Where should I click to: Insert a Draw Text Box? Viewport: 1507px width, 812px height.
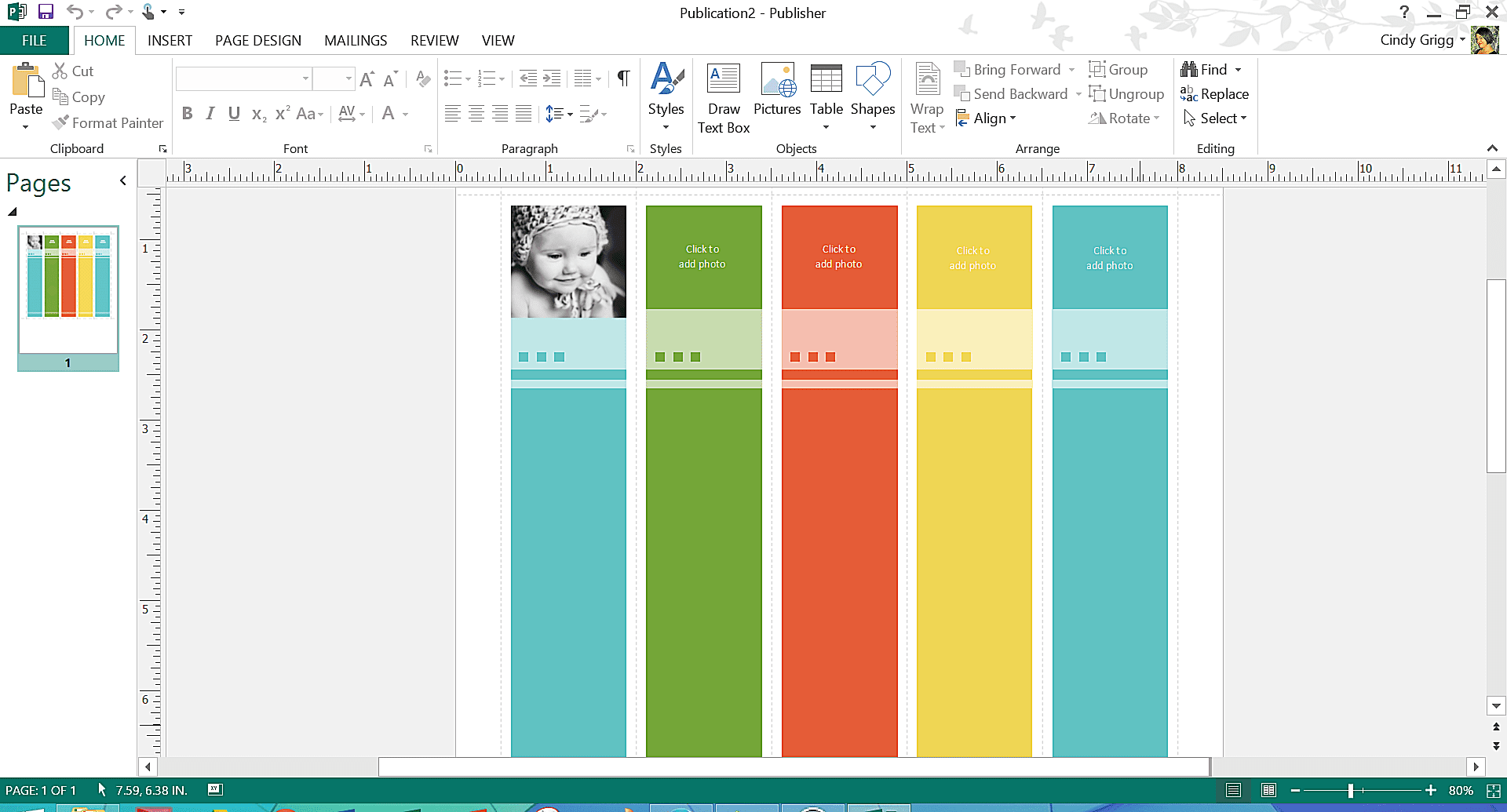(x=724, y=99)
